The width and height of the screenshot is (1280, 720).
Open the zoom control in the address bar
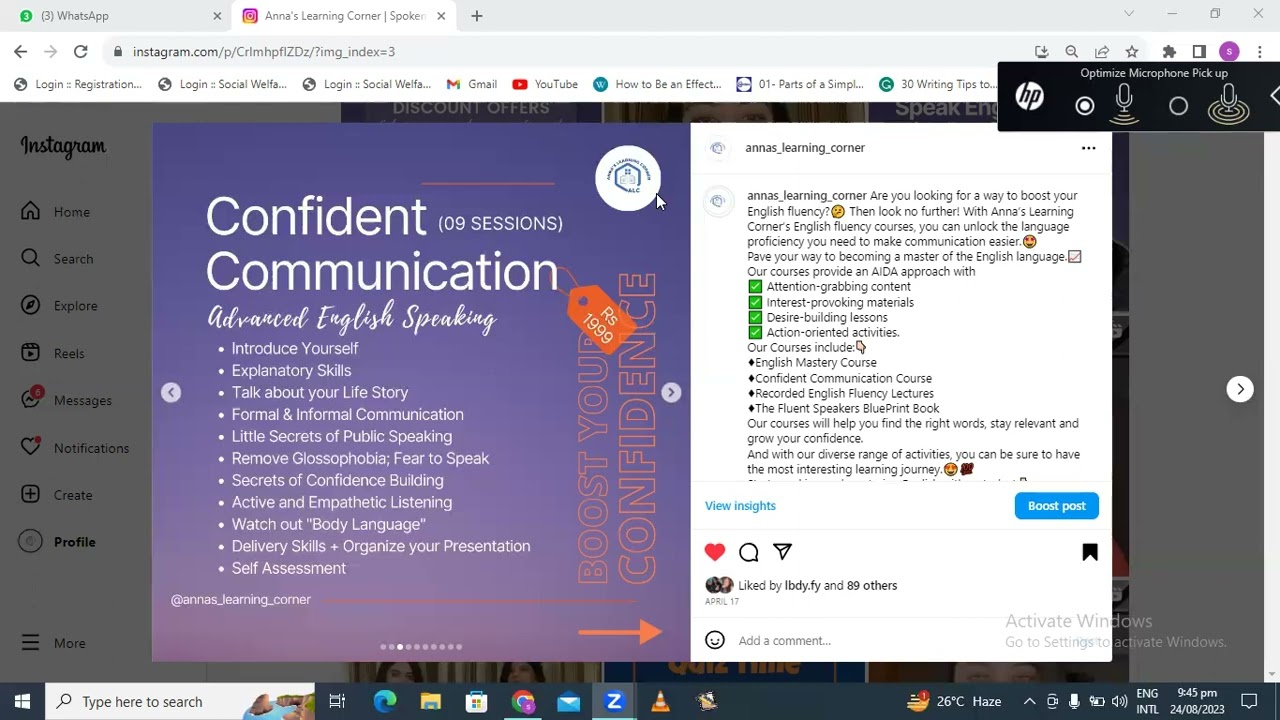pos(1071,52)
